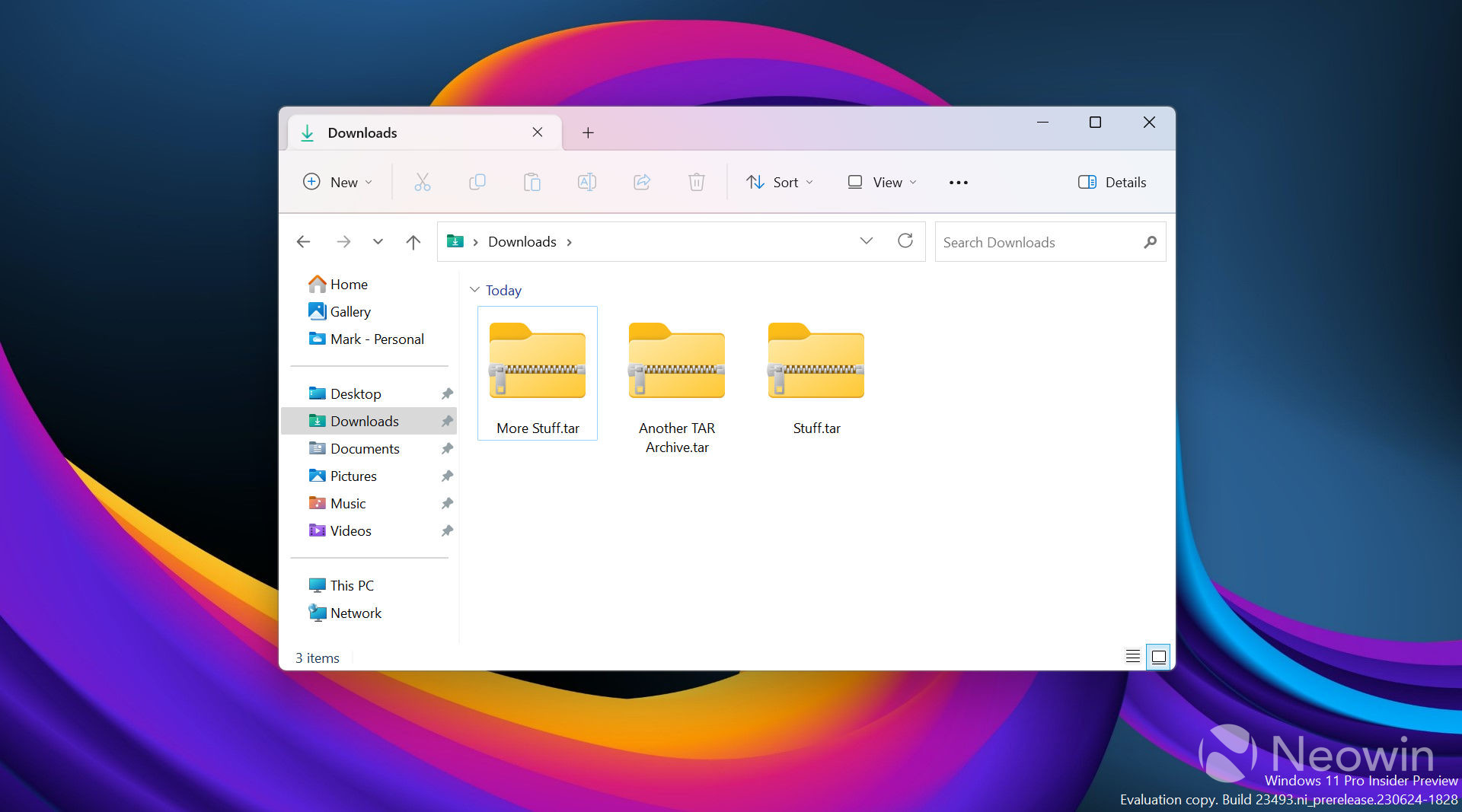Open the New item menu button
The image size is (1462, 812).
[337, 182]
